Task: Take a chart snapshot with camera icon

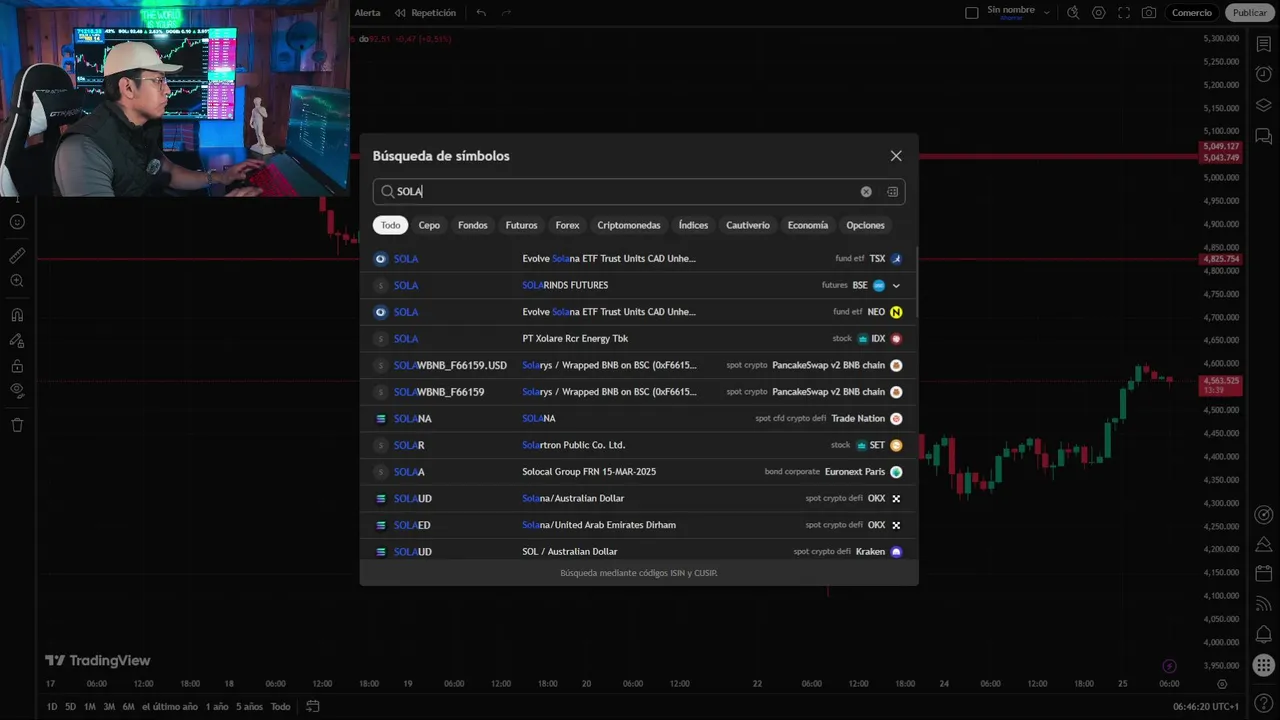Action: [1149, 13]
